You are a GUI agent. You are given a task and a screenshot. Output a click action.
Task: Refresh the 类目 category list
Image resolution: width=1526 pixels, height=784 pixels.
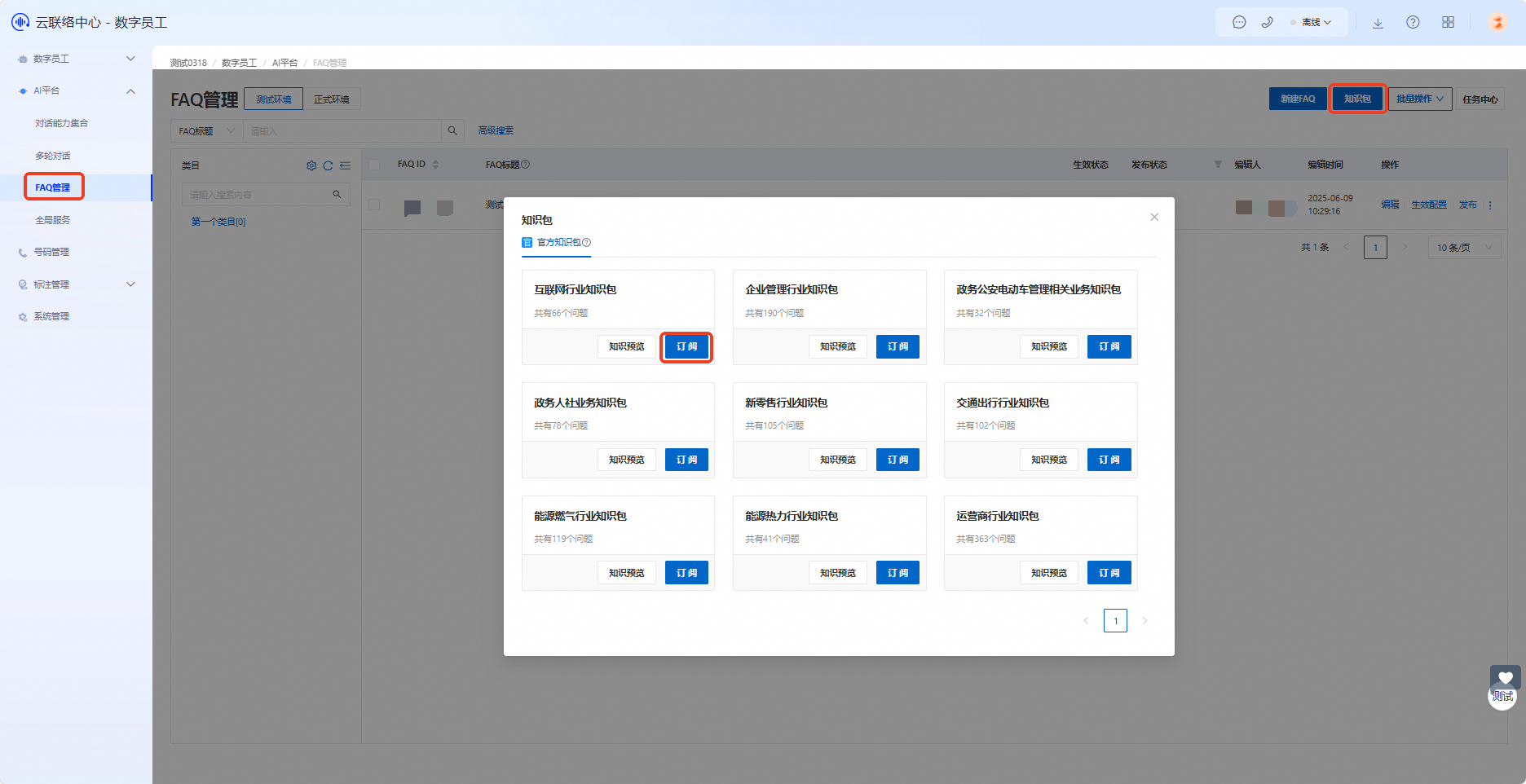click(x=328, y=165)
